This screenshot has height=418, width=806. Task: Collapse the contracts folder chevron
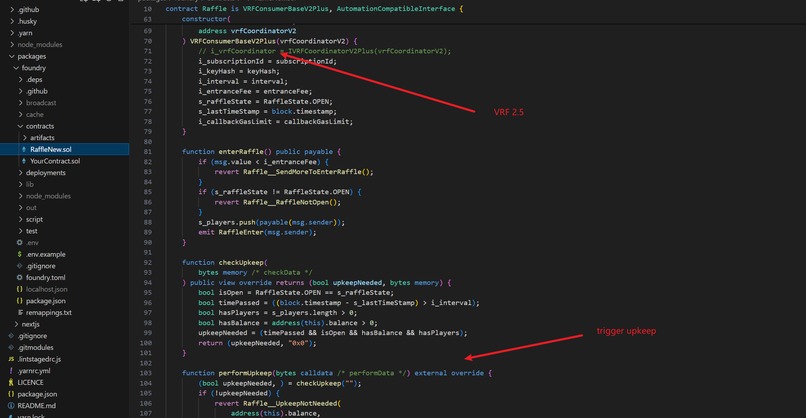tap(20, 126)
